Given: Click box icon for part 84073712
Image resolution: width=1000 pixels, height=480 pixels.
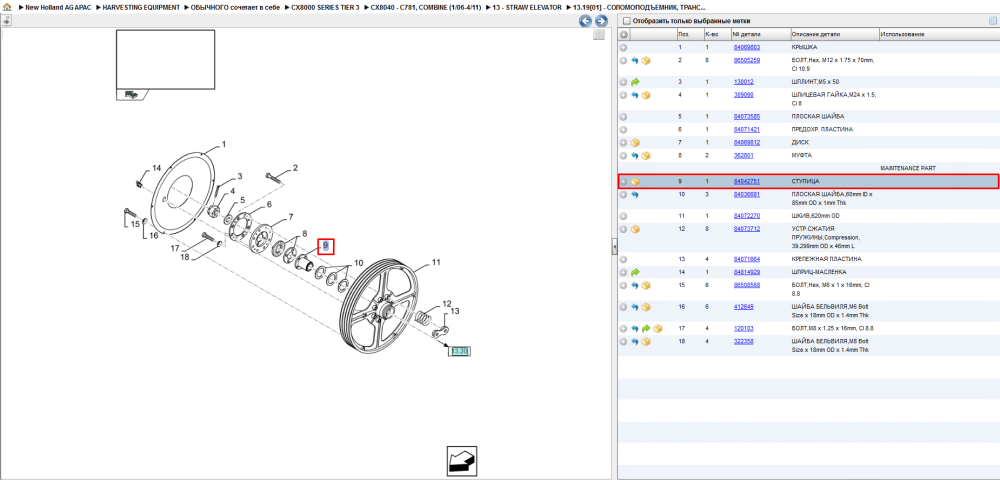Looking at the screenshot, I should pyautogui.click(x=635, y=229).
